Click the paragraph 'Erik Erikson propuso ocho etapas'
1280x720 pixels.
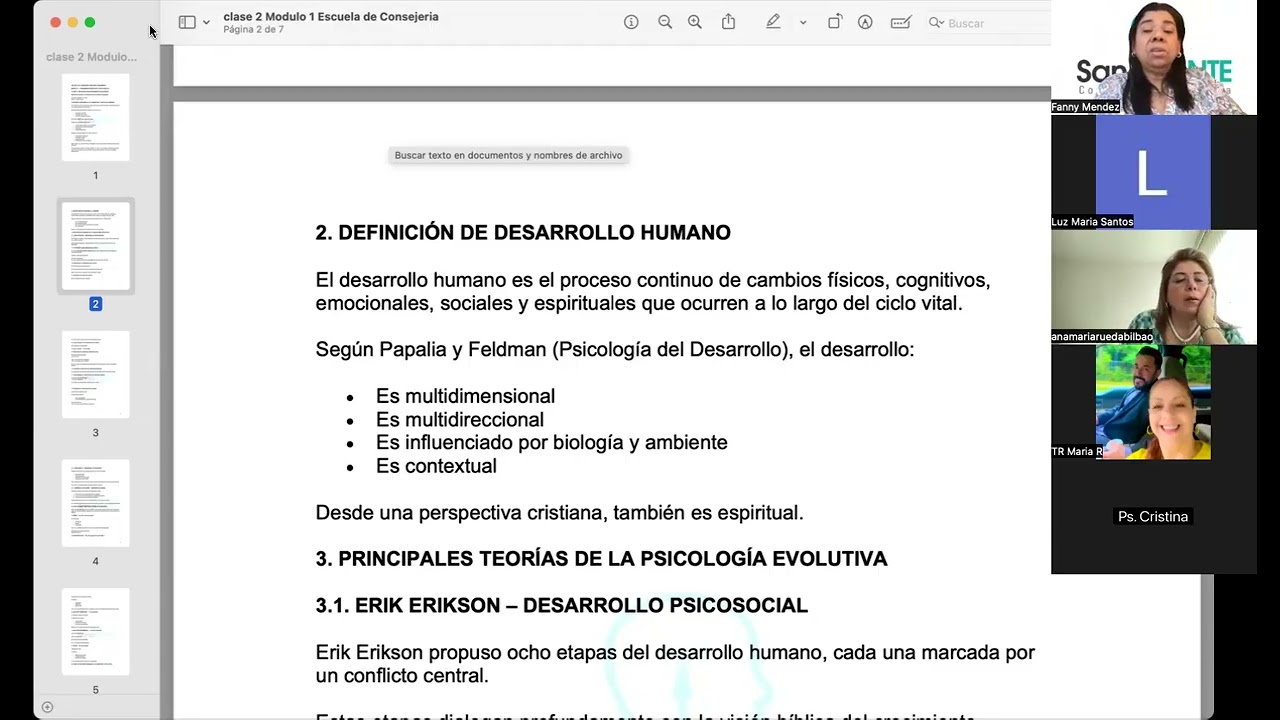pos(675,664)
